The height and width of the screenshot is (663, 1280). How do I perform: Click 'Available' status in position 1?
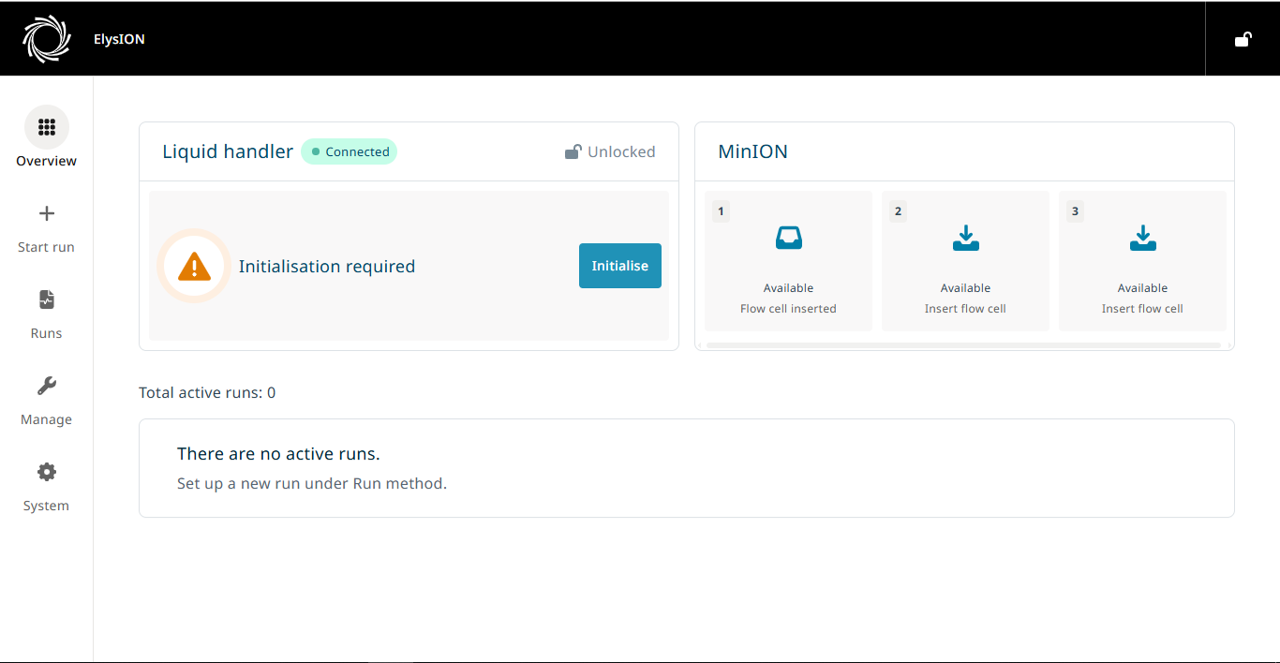coord(788,288)
